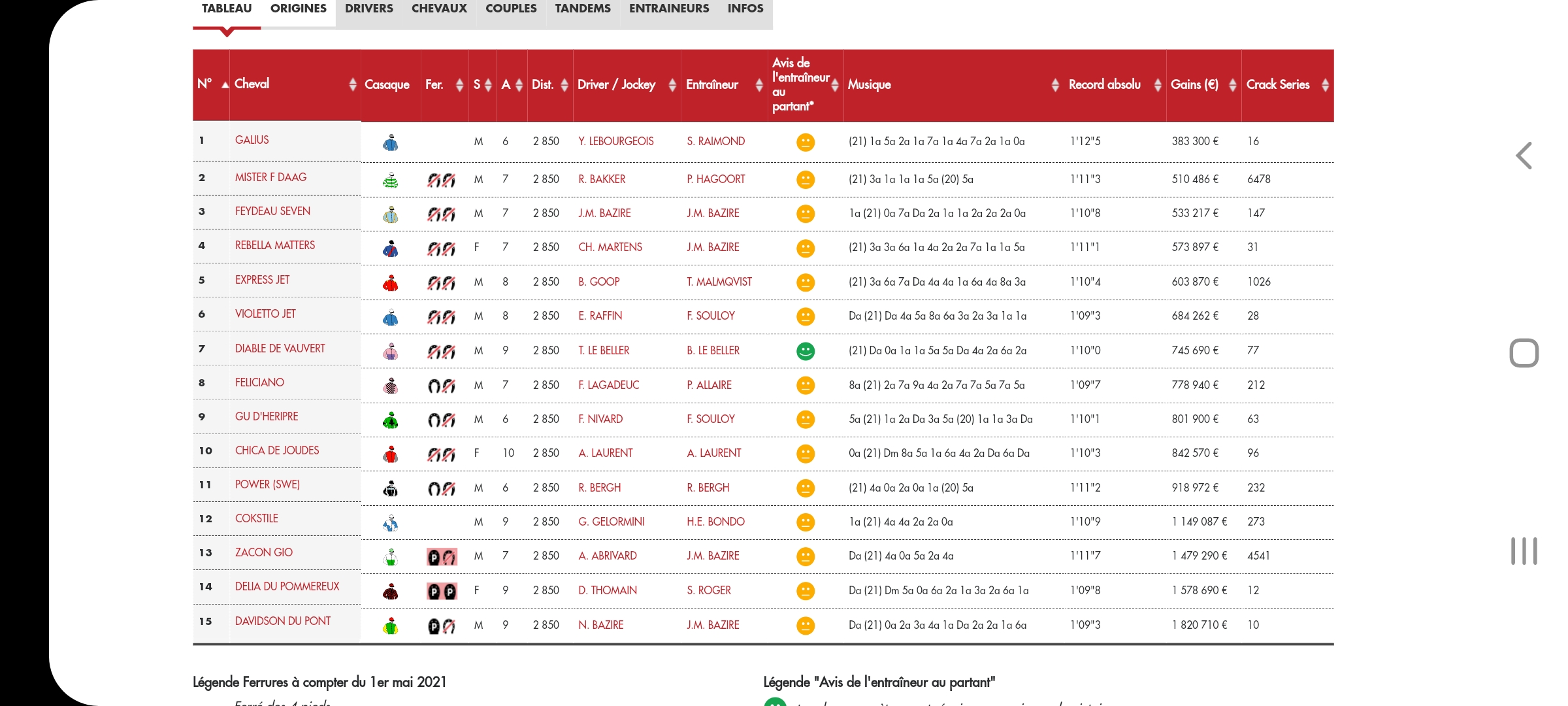The image size is (1568, 706).
Task: Open driver G. GELORMINI profile
Action: point(611,522)
